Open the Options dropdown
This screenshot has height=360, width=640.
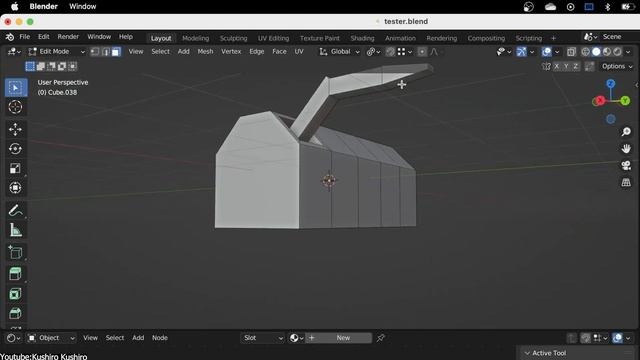pyautogui.click(x=617, y=66)
